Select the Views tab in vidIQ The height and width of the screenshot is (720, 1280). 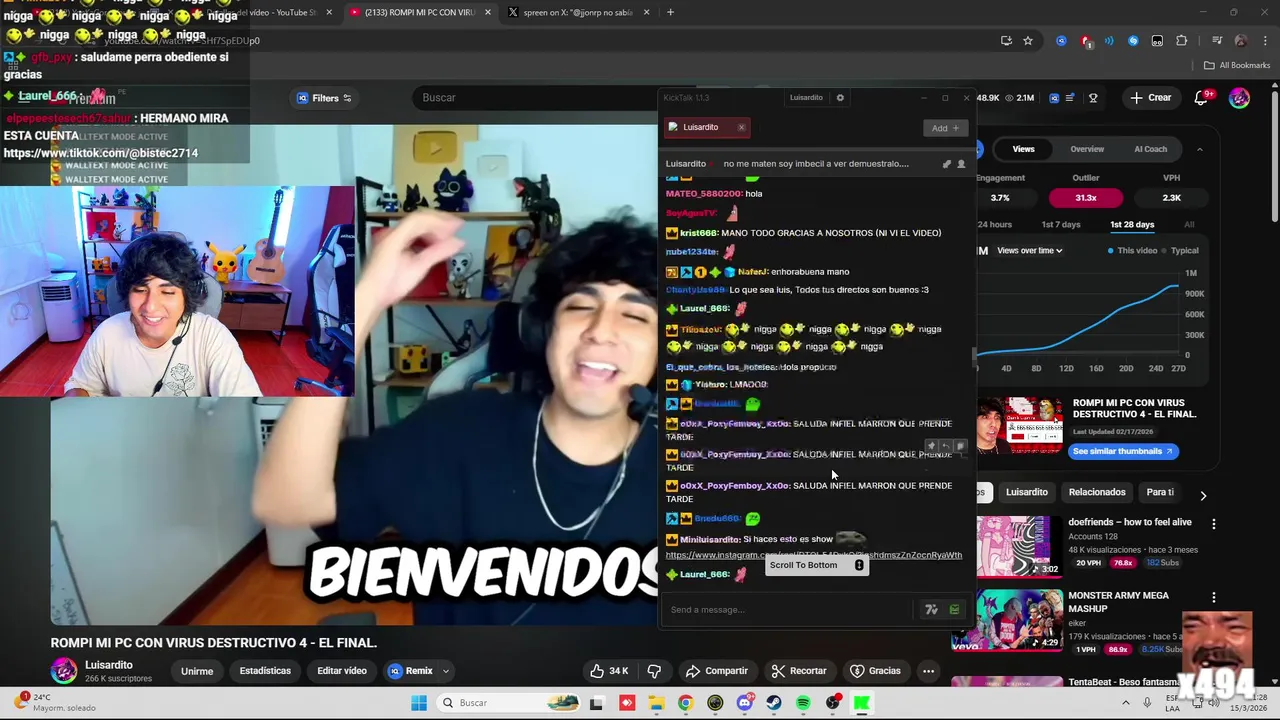[1023, 149]
